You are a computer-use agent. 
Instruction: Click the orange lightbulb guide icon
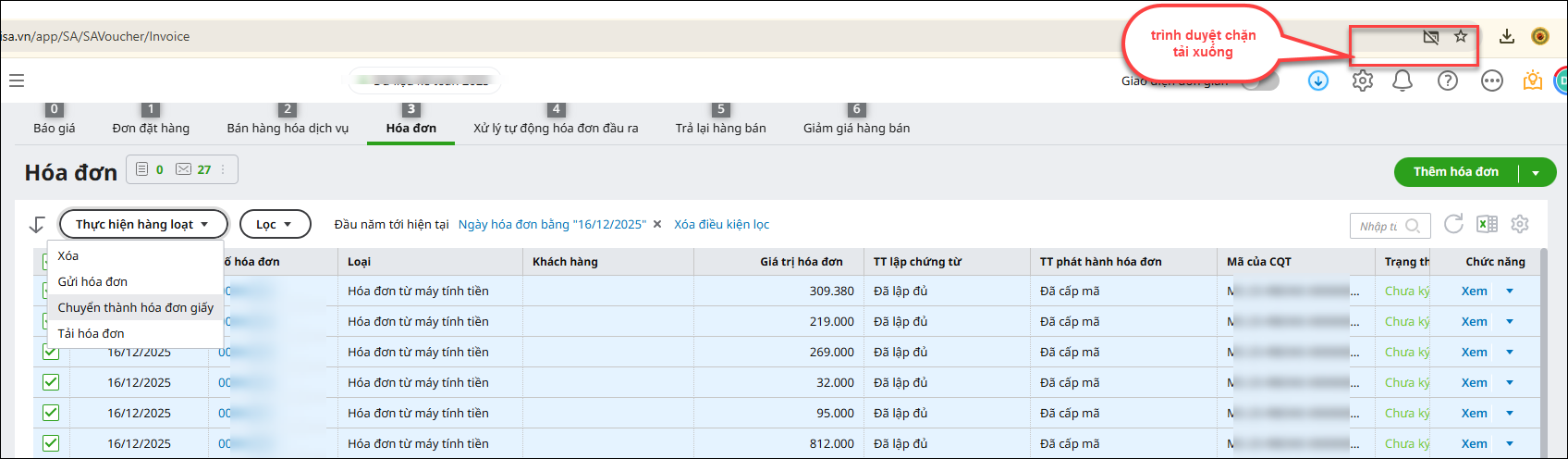click(1533, 81)
